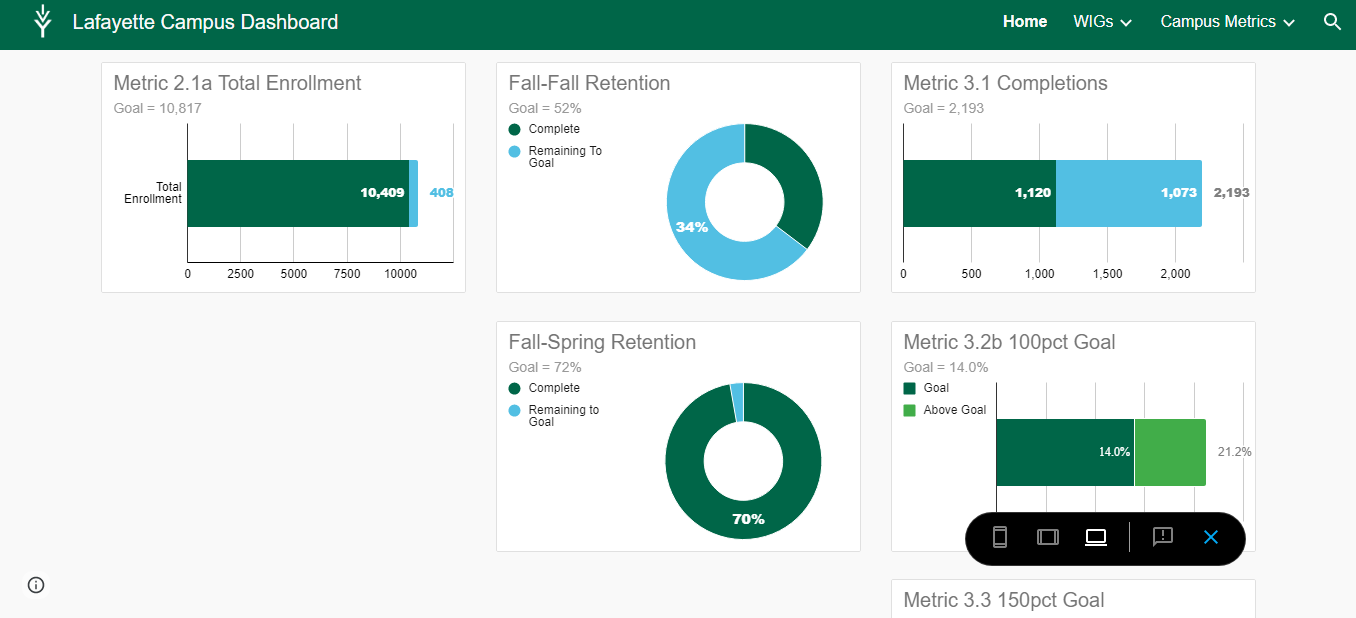Click the 1,120 completions green bar
The height and width of the screenshot is (618, 1356).
point(979,193)
